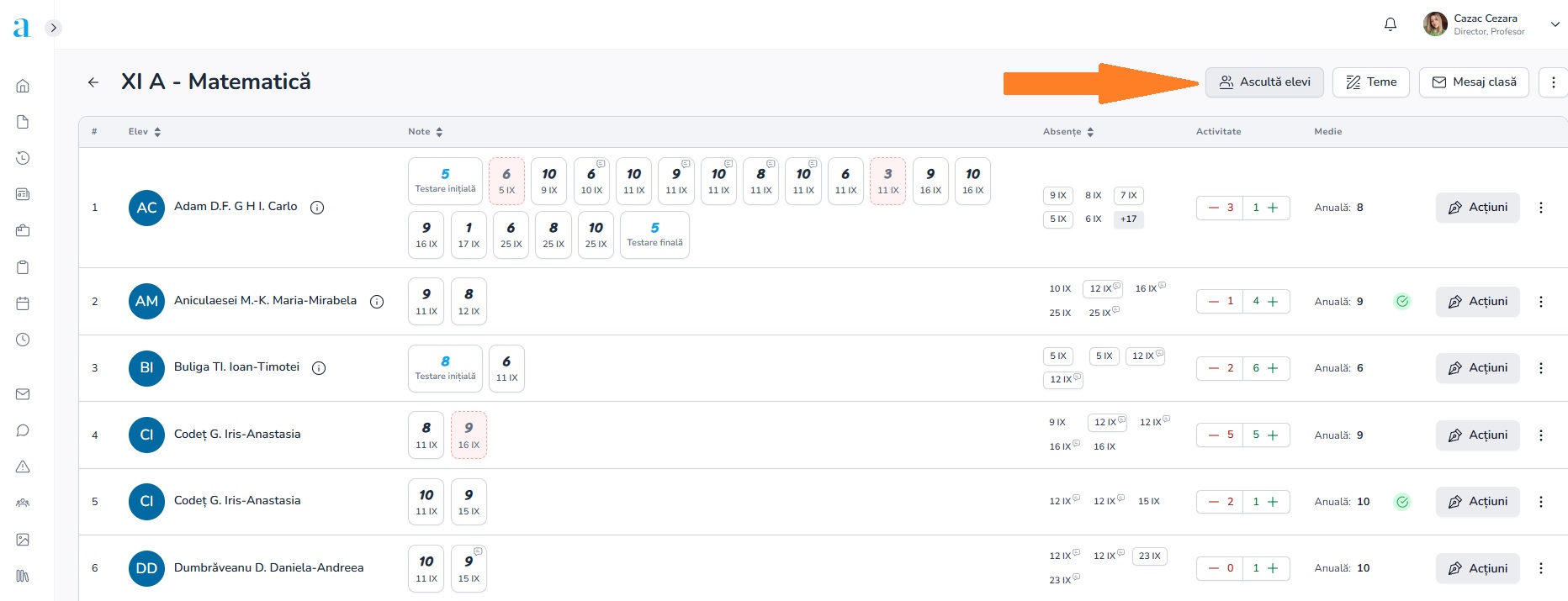The height and width of the screenshot is (601, 1568).
Task: Decrease activity for Adam Carlo with minus
Action: point(1213,208)
